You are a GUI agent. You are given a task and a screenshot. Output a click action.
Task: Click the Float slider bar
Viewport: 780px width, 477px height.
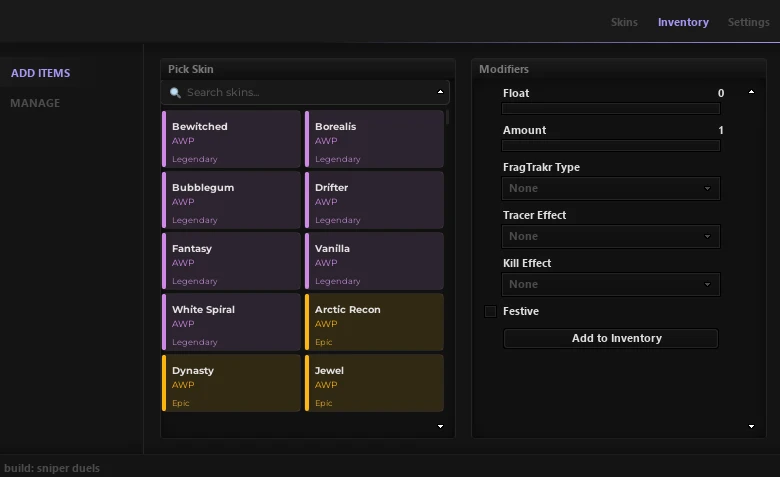tap(611, 108)
